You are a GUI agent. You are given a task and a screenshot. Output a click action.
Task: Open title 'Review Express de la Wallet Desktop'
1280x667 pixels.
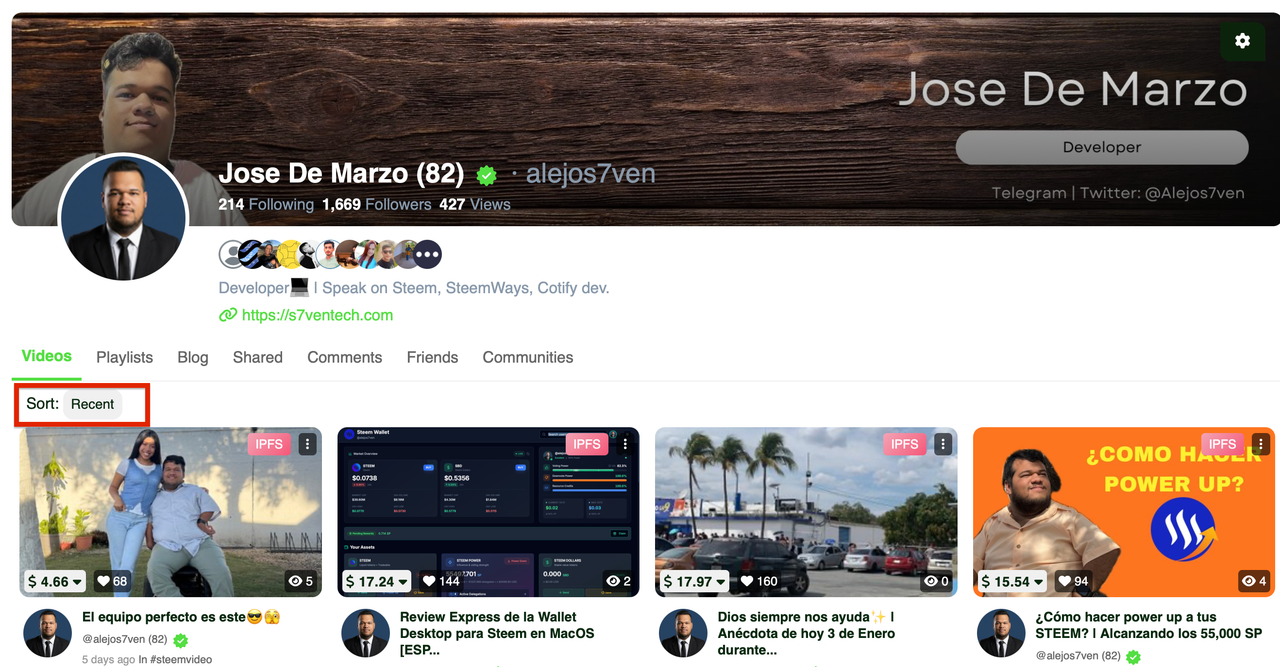[497, 633]
